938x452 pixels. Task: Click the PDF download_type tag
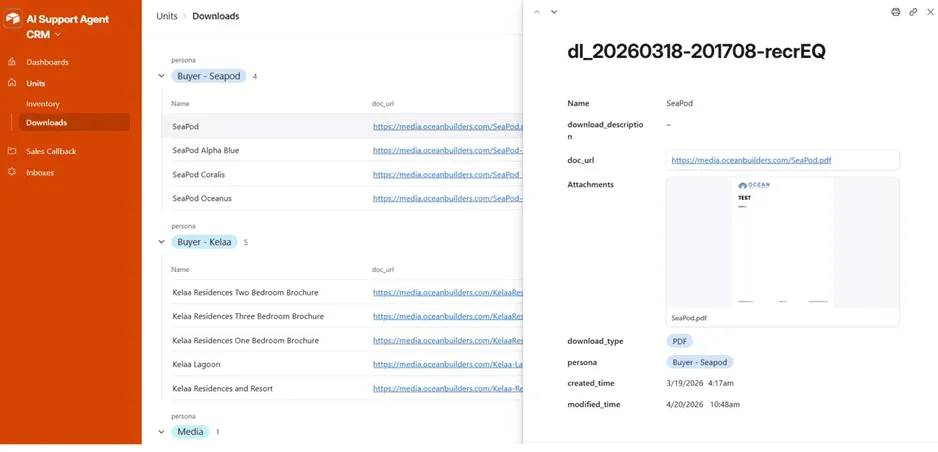click(680, 341)
